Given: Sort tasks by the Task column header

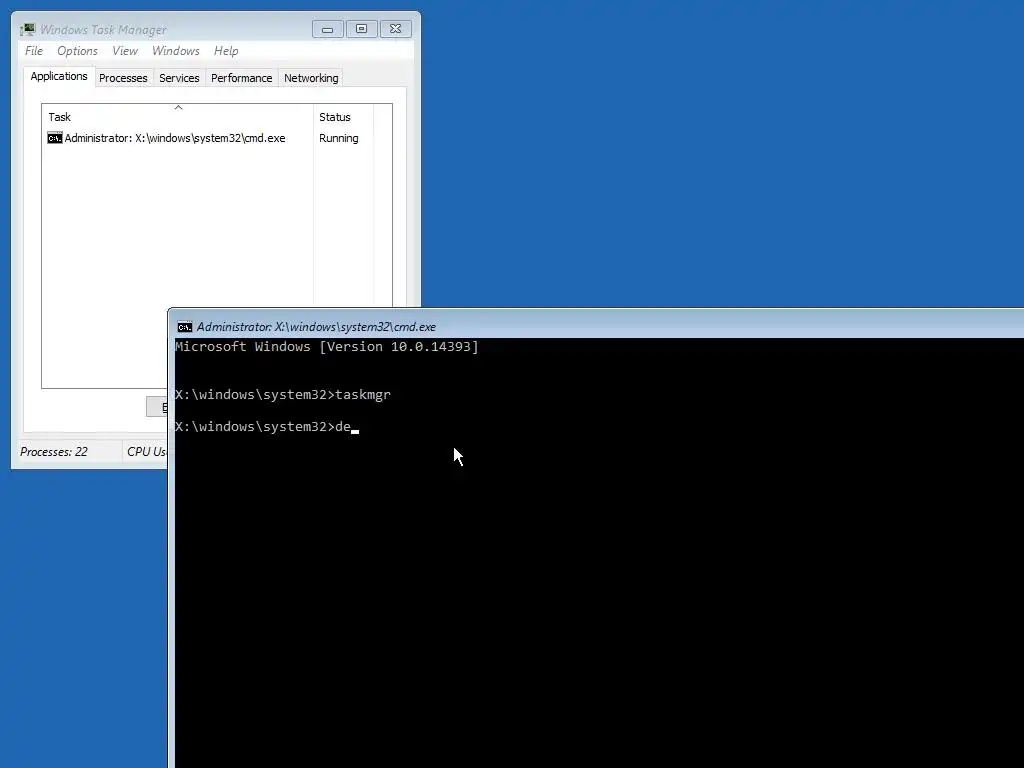Looking at the screenshot, I should [x=178, y=117].
